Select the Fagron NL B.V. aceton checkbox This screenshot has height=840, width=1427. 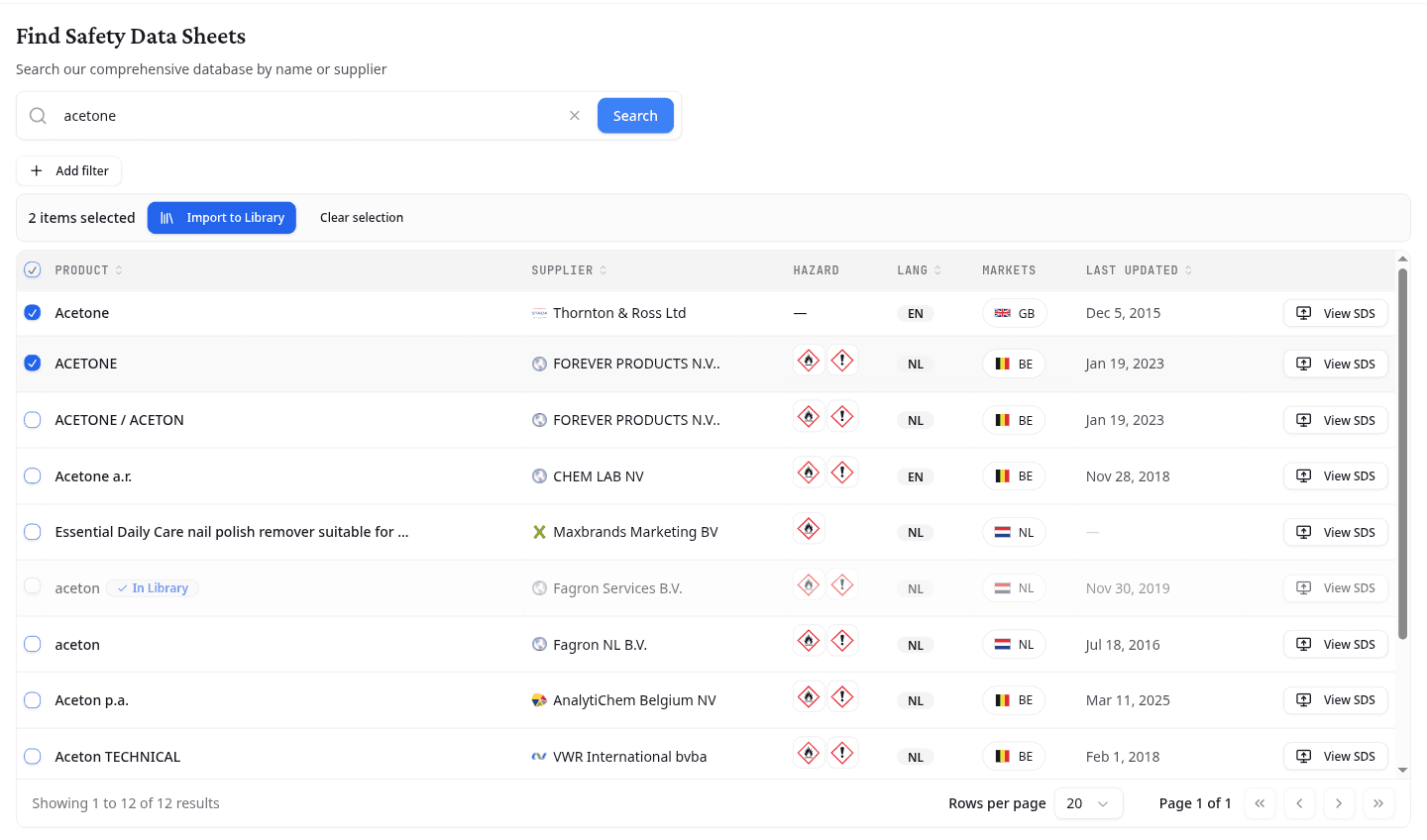coord(33,645)
